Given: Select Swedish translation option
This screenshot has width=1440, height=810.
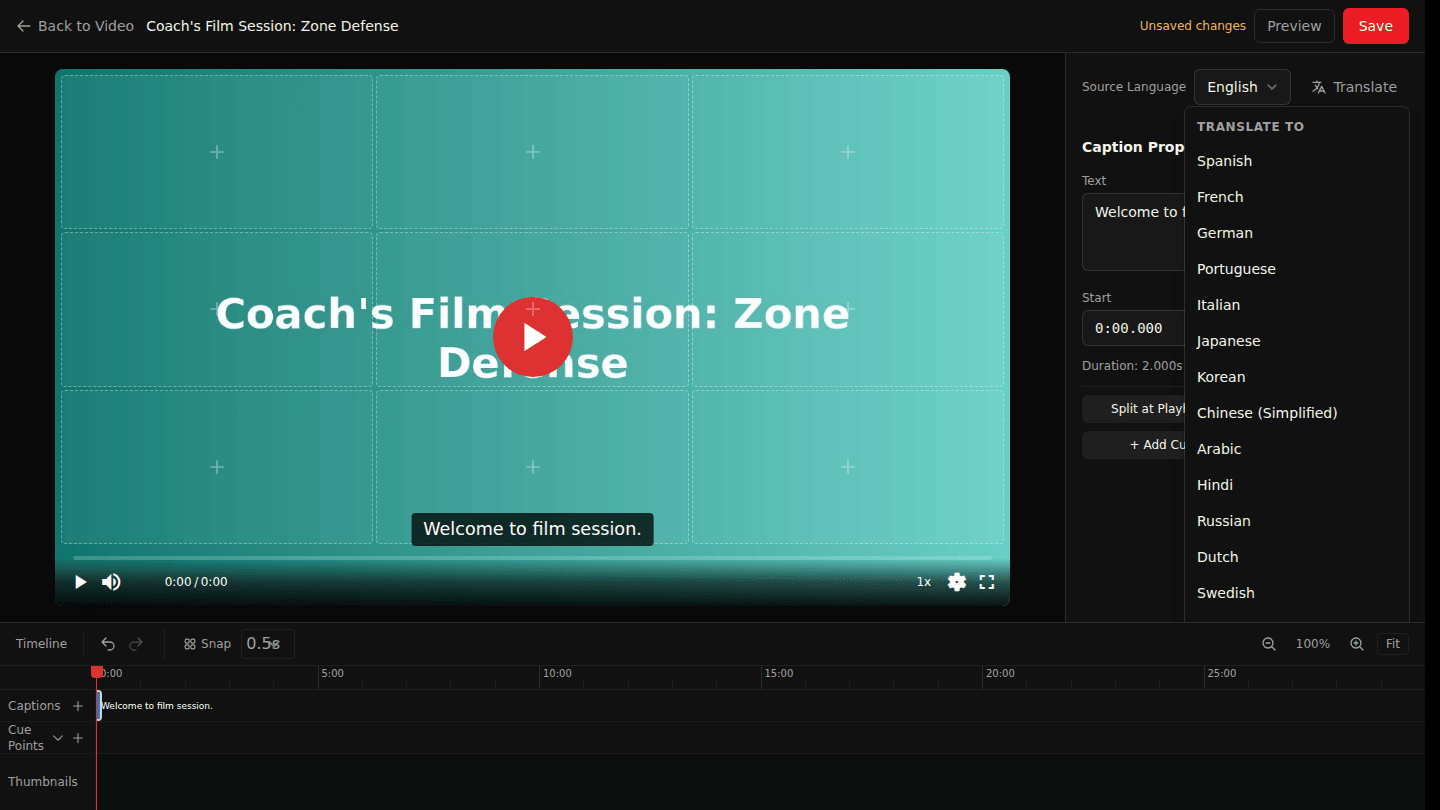Looking at the screenshot, I should point(1297,593).
